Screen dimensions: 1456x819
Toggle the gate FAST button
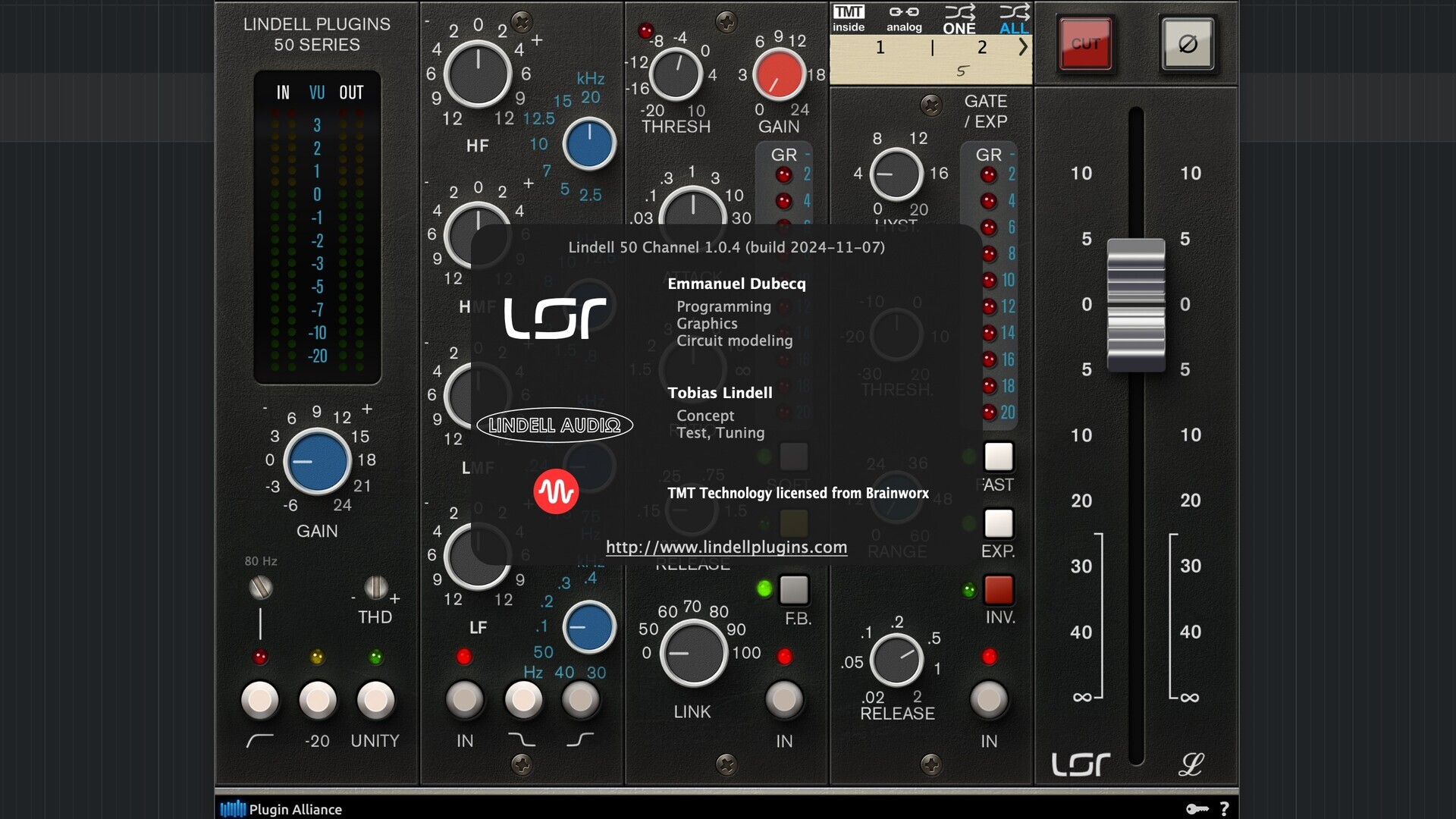[x=999, y=457]
